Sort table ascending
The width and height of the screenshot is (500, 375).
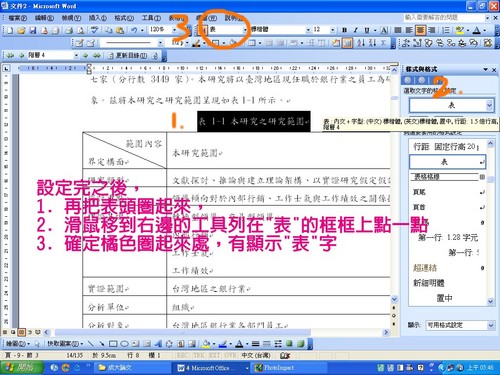pos(361,43)
